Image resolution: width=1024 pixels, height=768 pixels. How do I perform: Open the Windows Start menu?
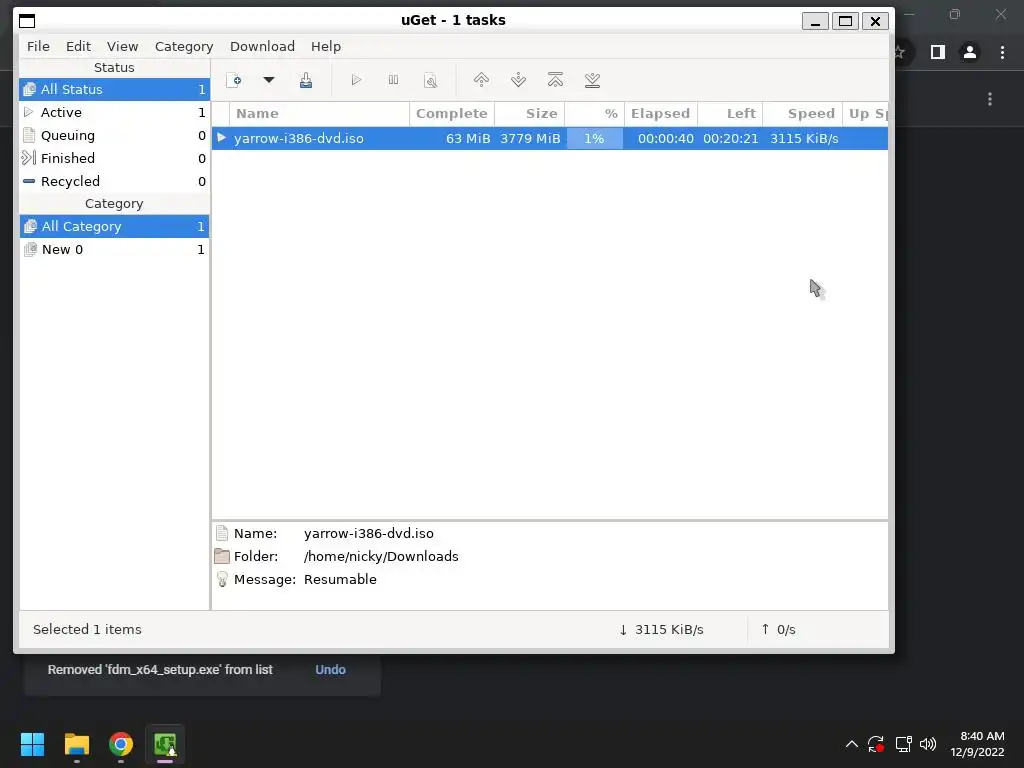click(x=32, y=744)
